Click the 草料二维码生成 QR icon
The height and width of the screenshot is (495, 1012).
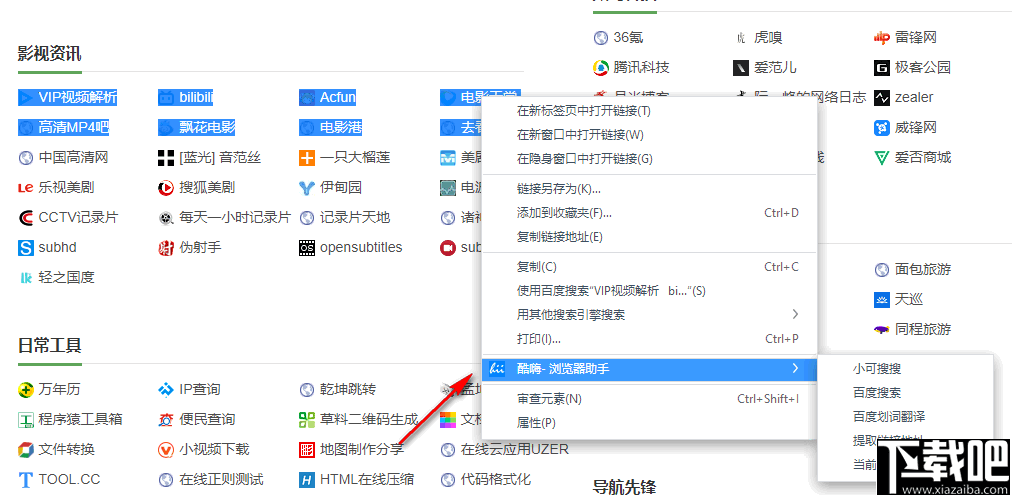pos(307,419)
